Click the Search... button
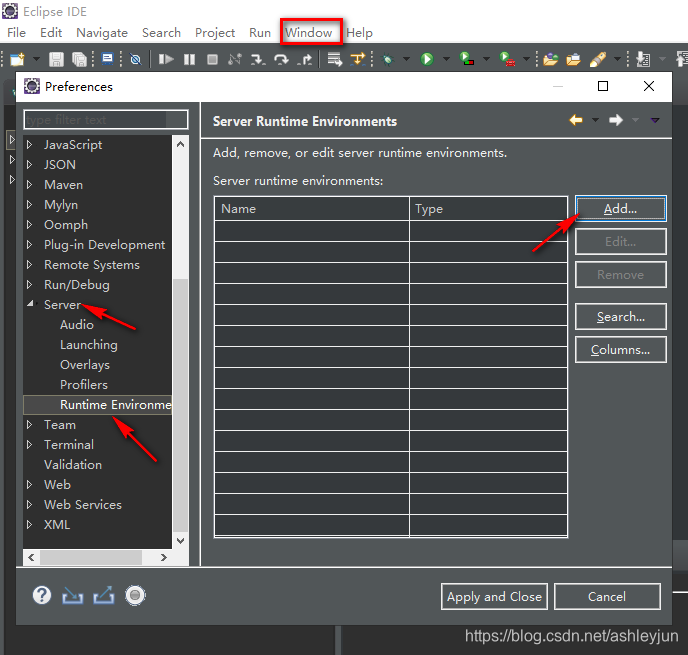This screenshot has height=655, width=688. [620, 316]
